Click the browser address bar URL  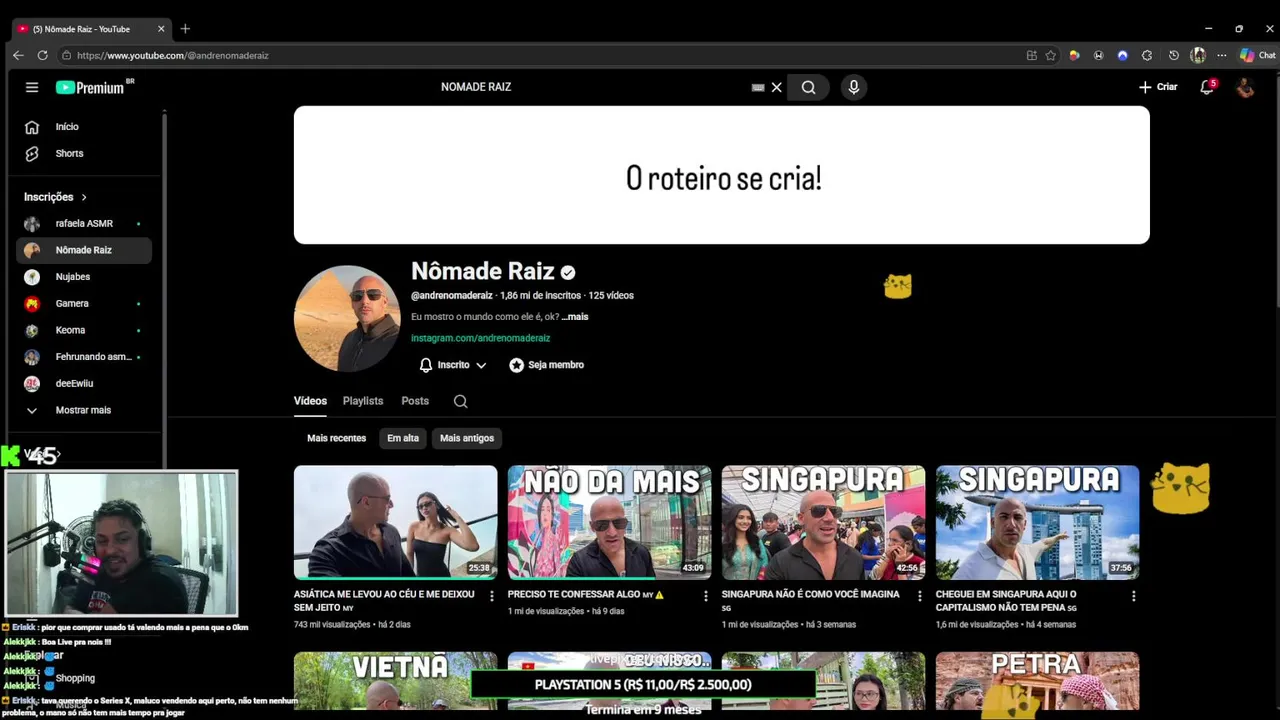point(172,56)
